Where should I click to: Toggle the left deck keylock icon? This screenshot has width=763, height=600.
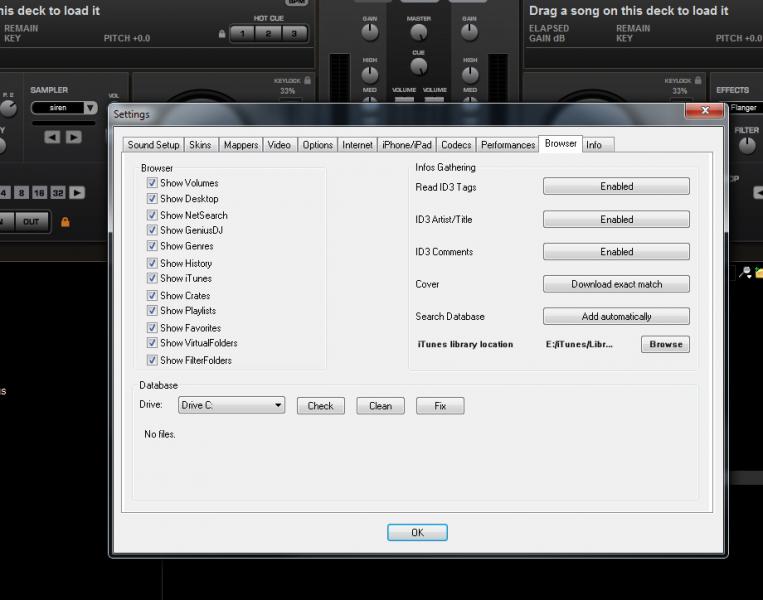click(307, 80)
